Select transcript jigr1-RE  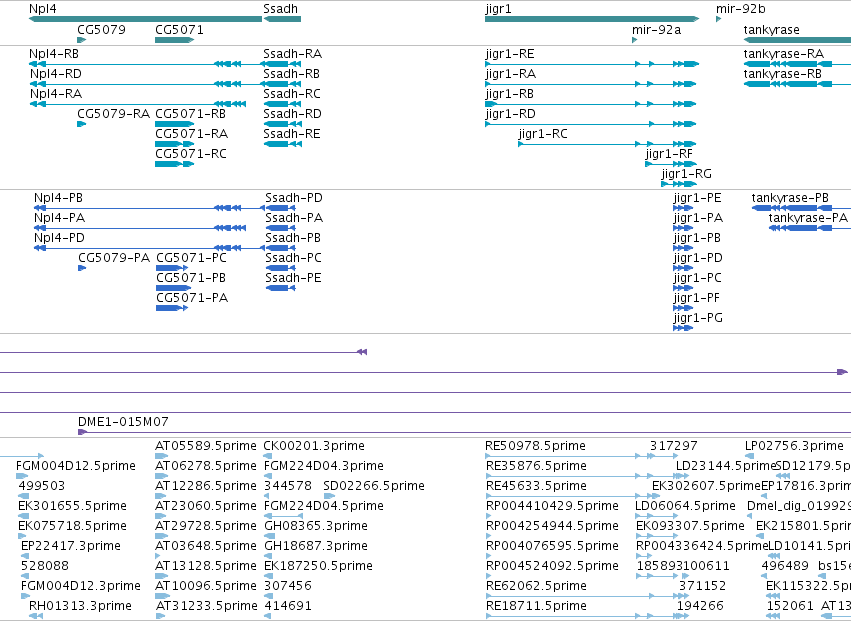point(592,64)
